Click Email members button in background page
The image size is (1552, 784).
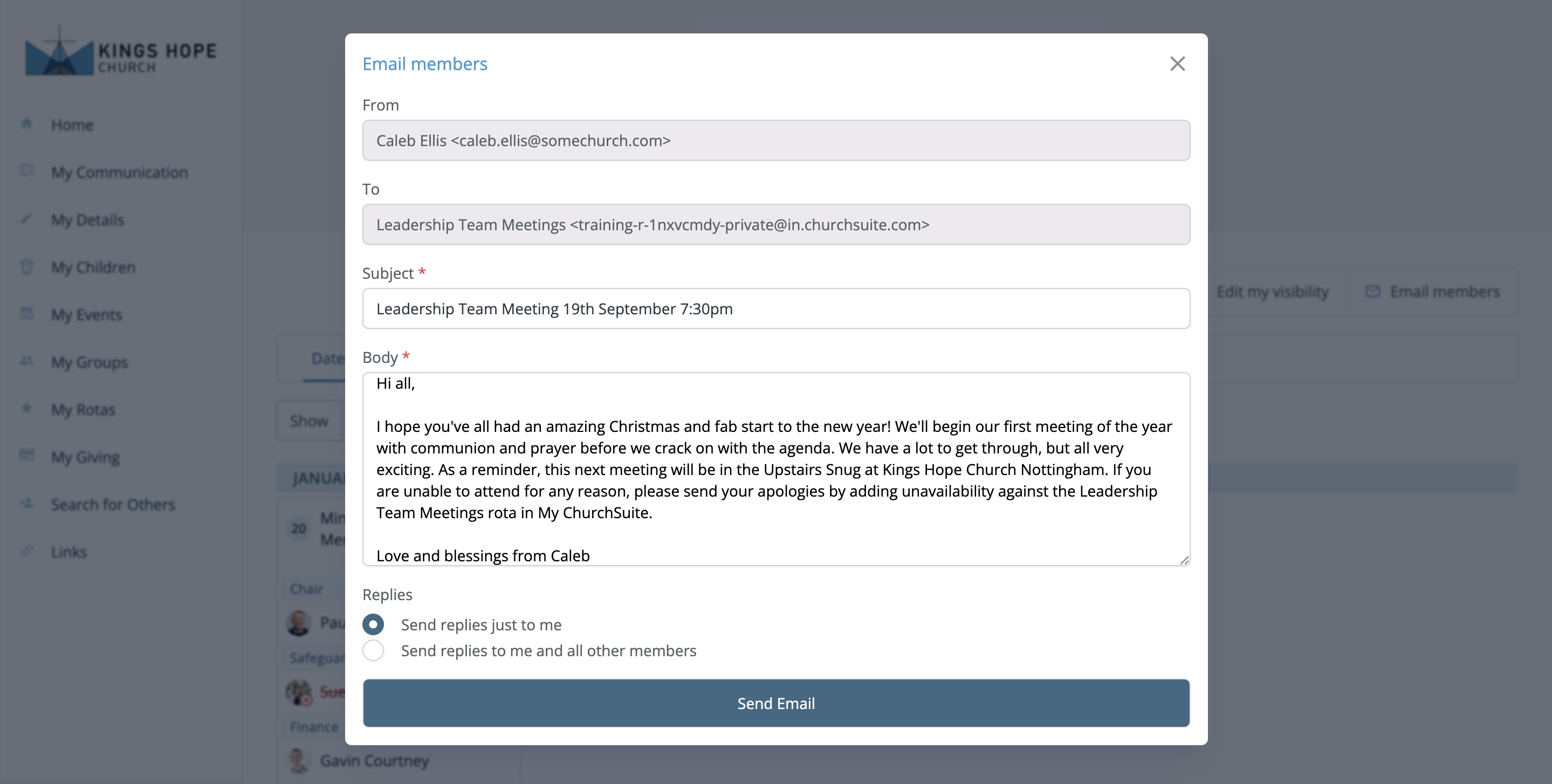pos(1432,292)
